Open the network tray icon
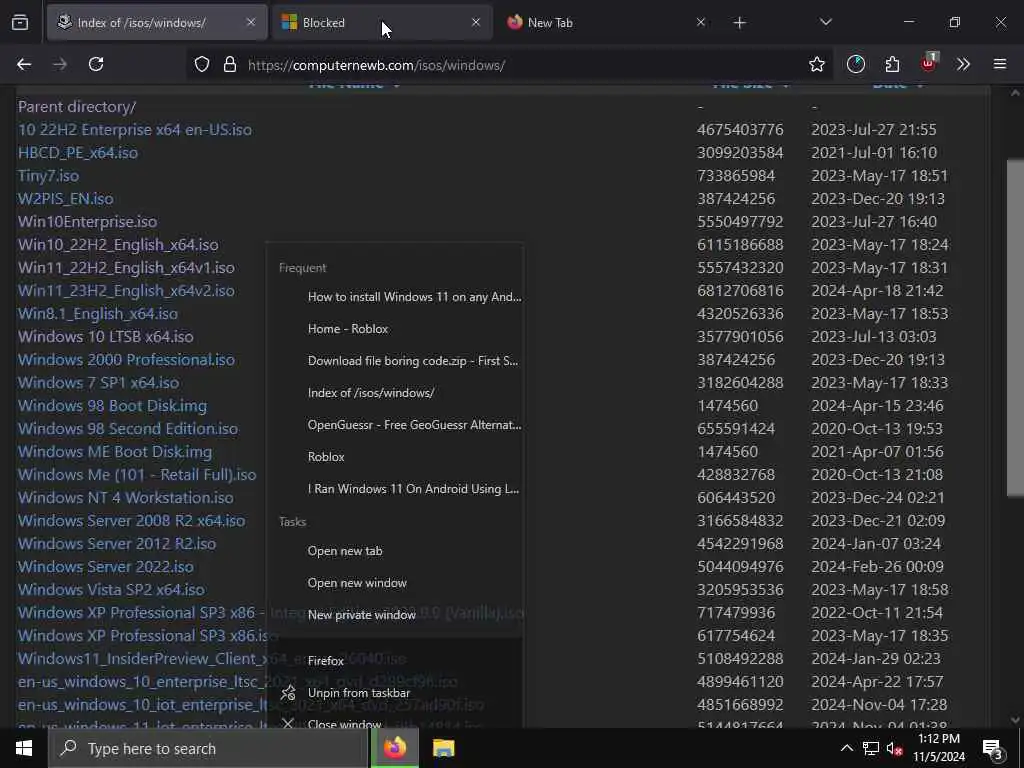 (x=871, y=748)
